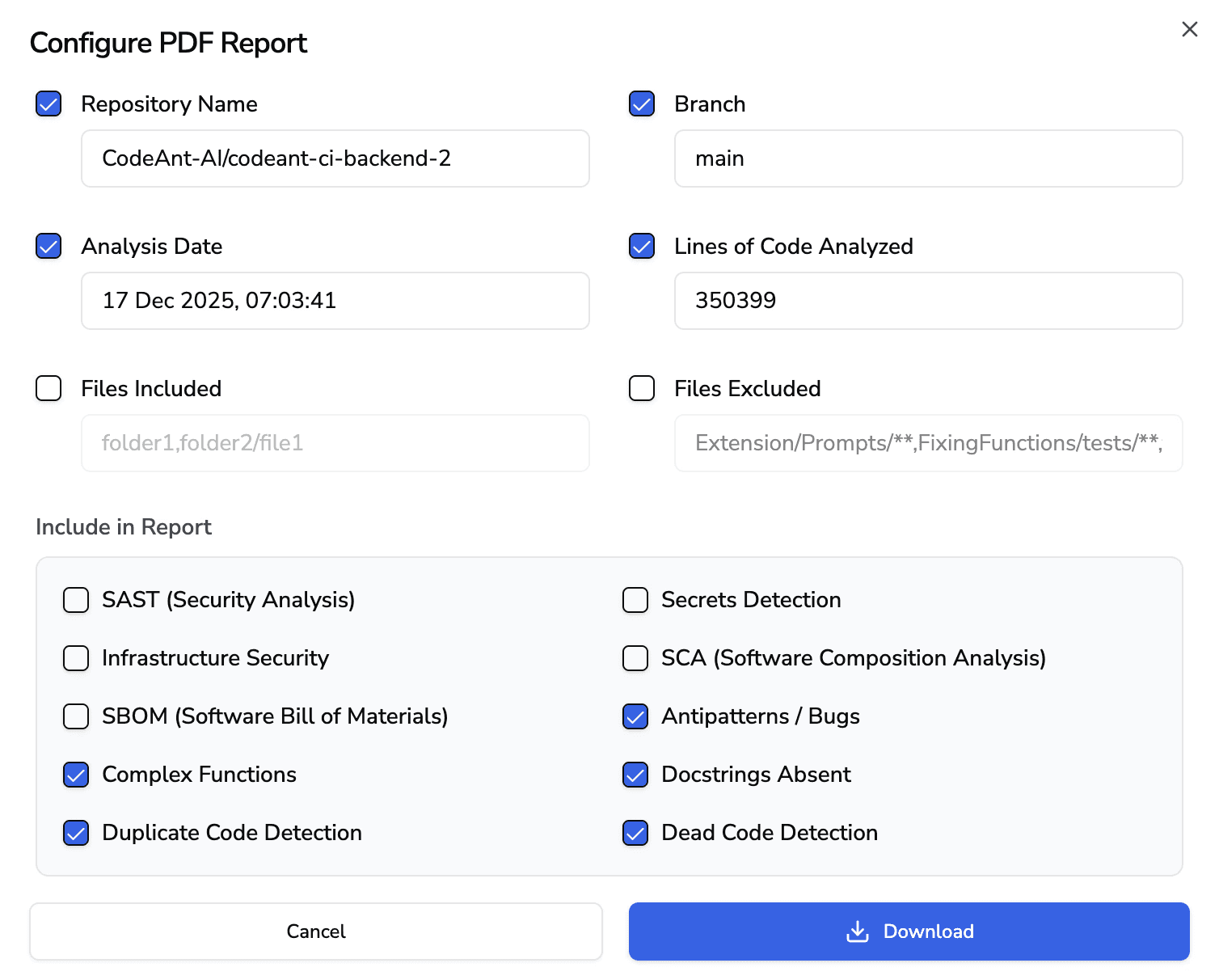
Task: Disable the Branch checkbox
Action: (x=641, y=103)
